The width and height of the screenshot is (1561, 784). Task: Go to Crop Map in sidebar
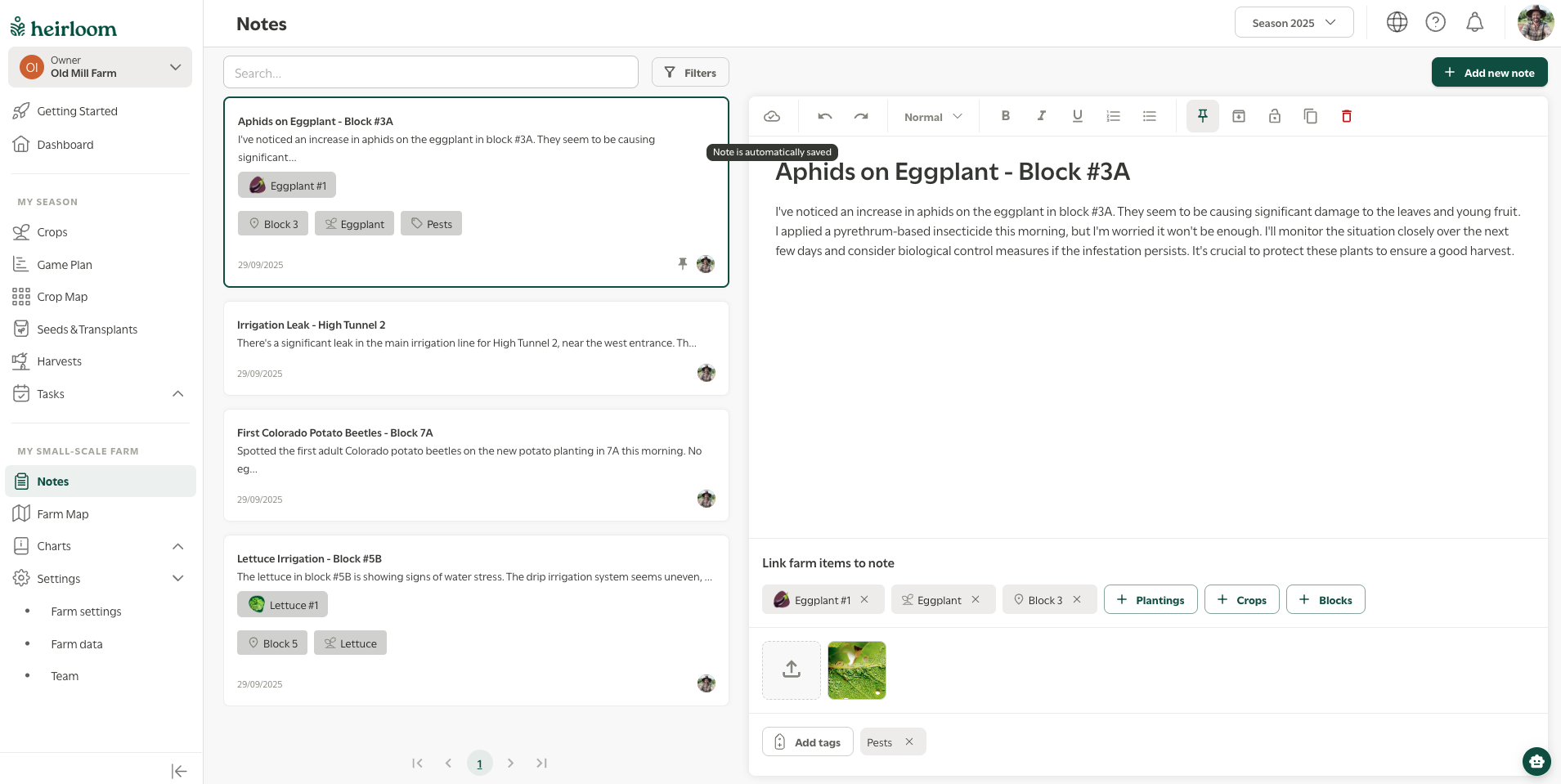pos(62,297)
